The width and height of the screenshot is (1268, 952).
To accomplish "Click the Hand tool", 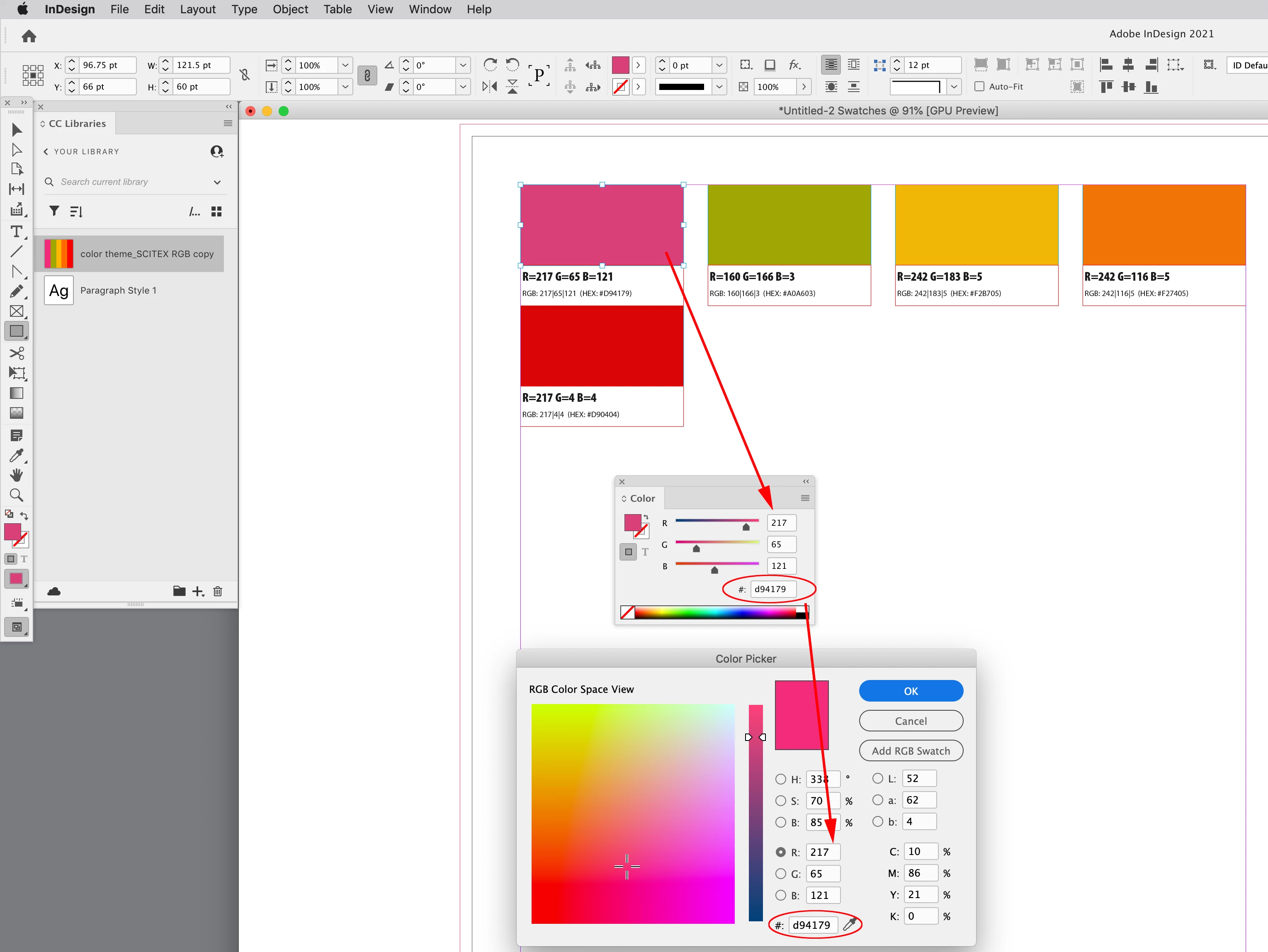I will click(x=17, y=475).
